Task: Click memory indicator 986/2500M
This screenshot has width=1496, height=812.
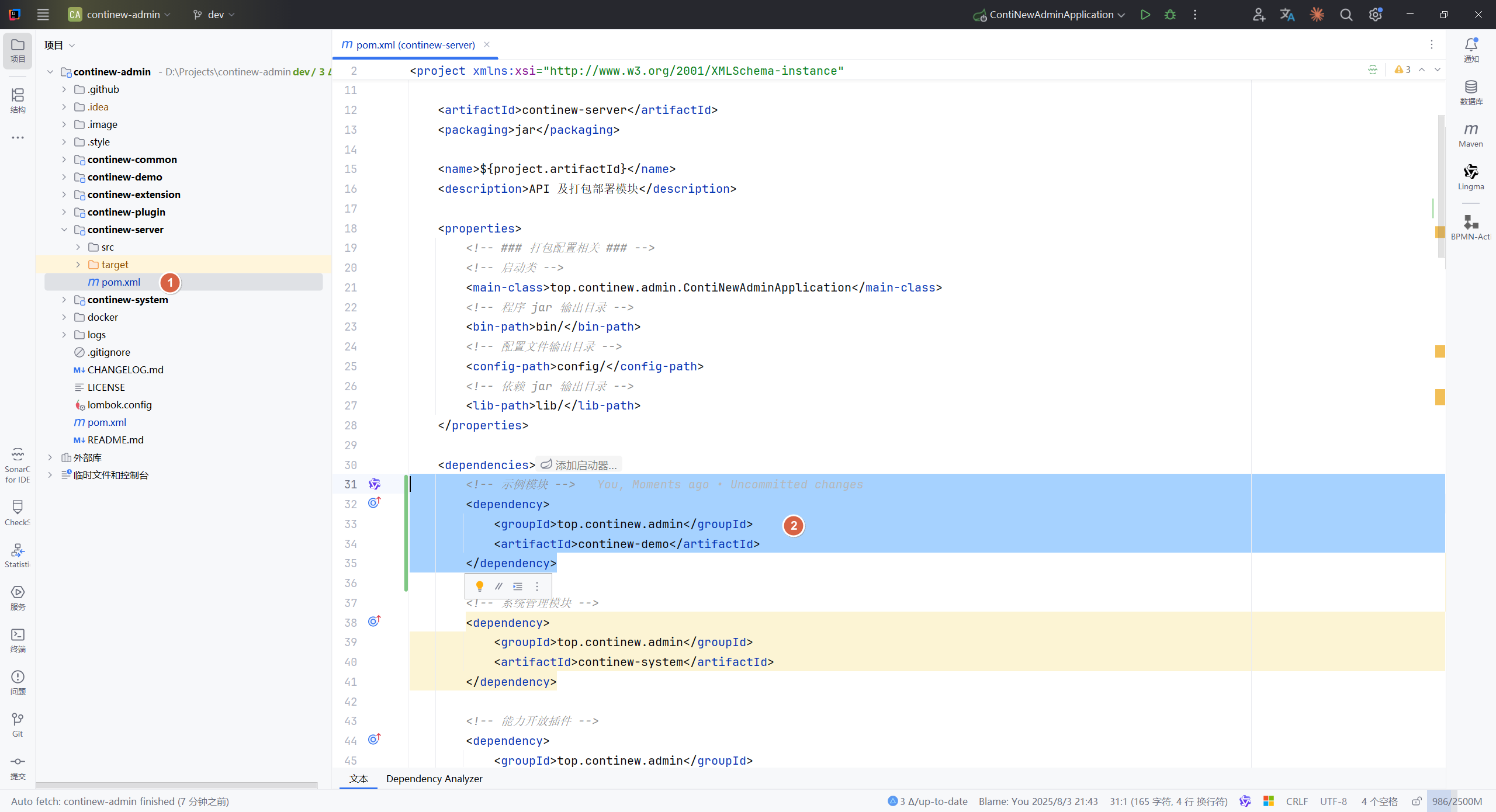Action: [1457, 801]
